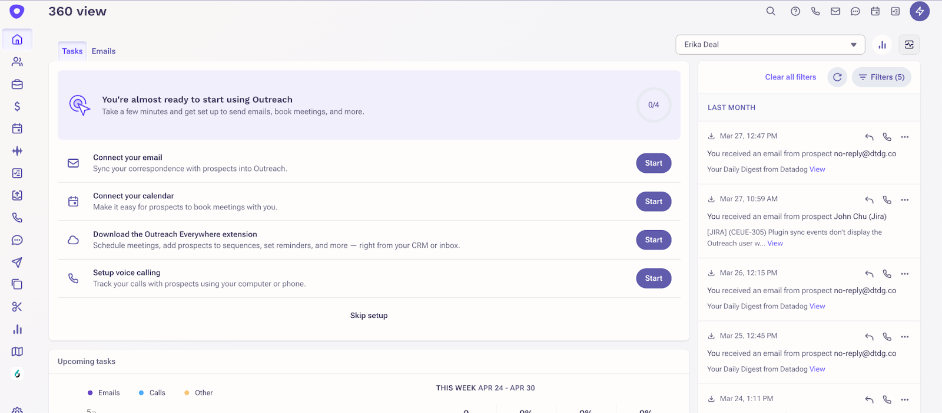Click Clear all filters link

[791, 77]
